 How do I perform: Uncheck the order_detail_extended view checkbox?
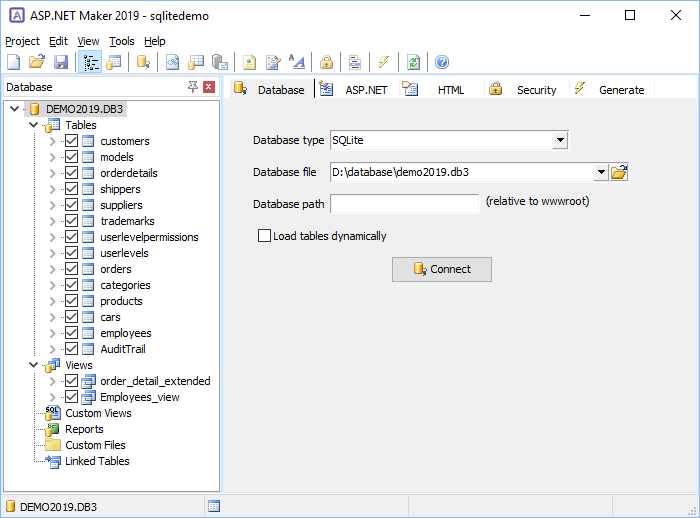coord(71,381)
